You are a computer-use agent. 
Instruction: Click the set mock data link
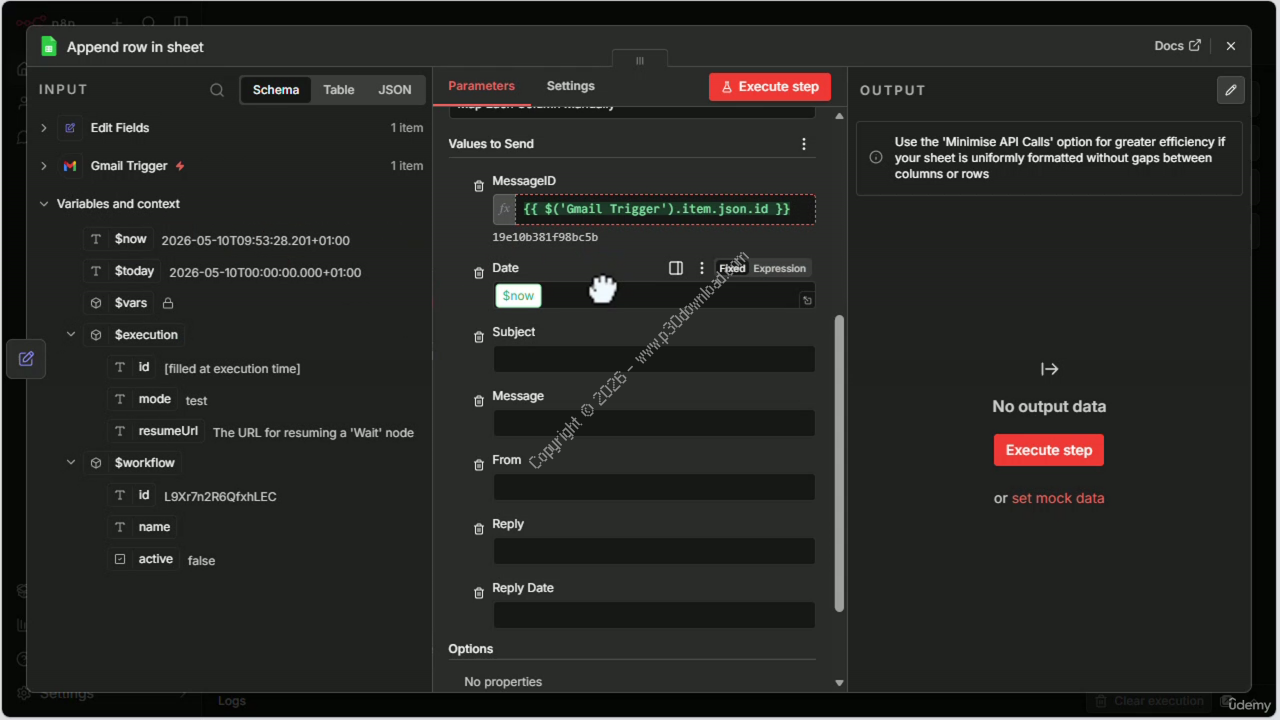click(x=1058, y=498)
